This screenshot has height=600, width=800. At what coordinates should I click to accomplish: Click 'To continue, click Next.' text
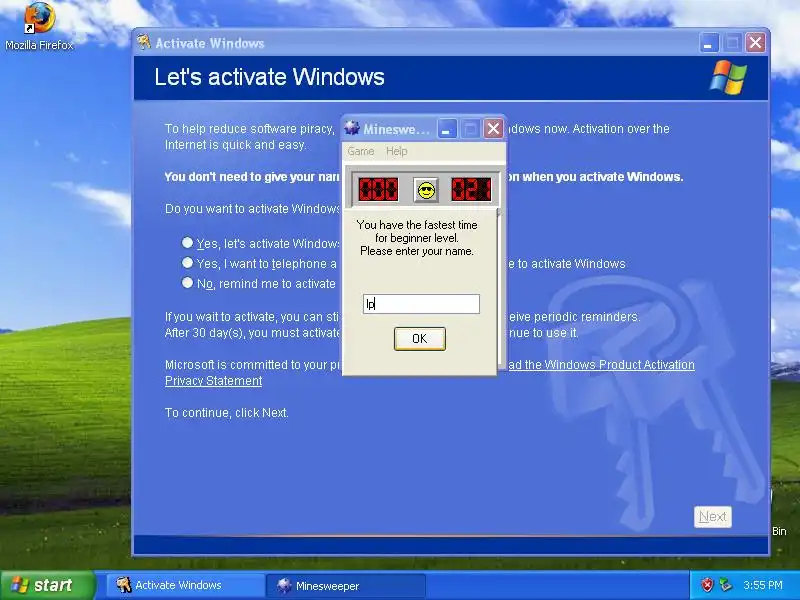[227, 413]
